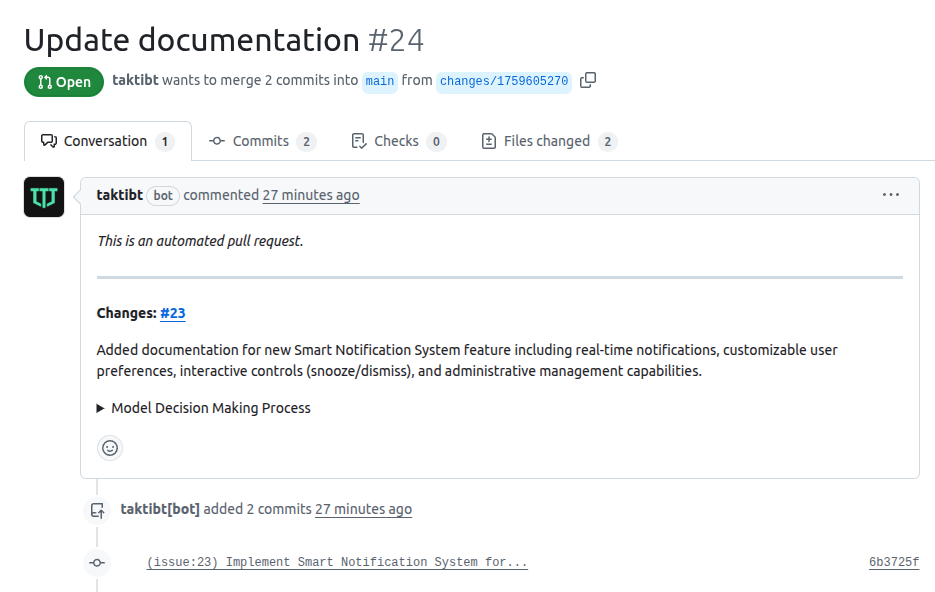The width and height of the screenshot is (935, 592).
Task: Go to the Checks tab
Action: click(x=398, y=141)
